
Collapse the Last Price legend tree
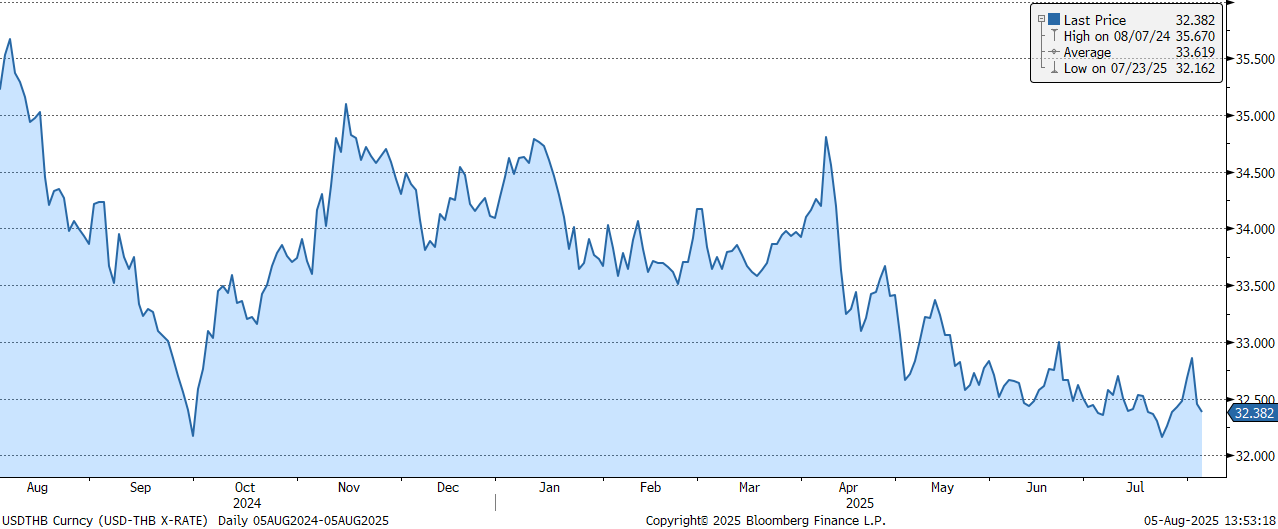1042,20
